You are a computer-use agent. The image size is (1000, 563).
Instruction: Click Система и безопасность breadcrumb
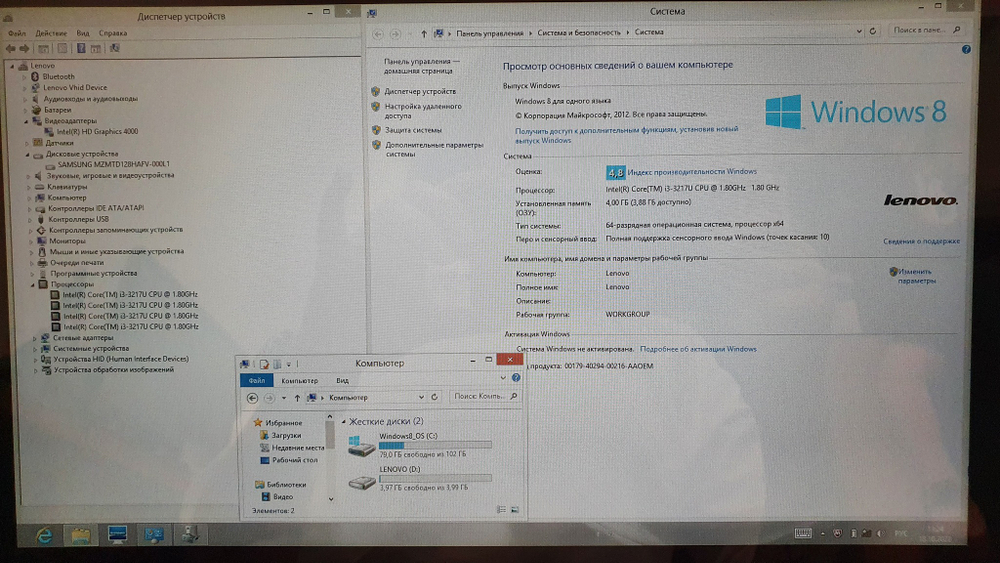(578, 33)
